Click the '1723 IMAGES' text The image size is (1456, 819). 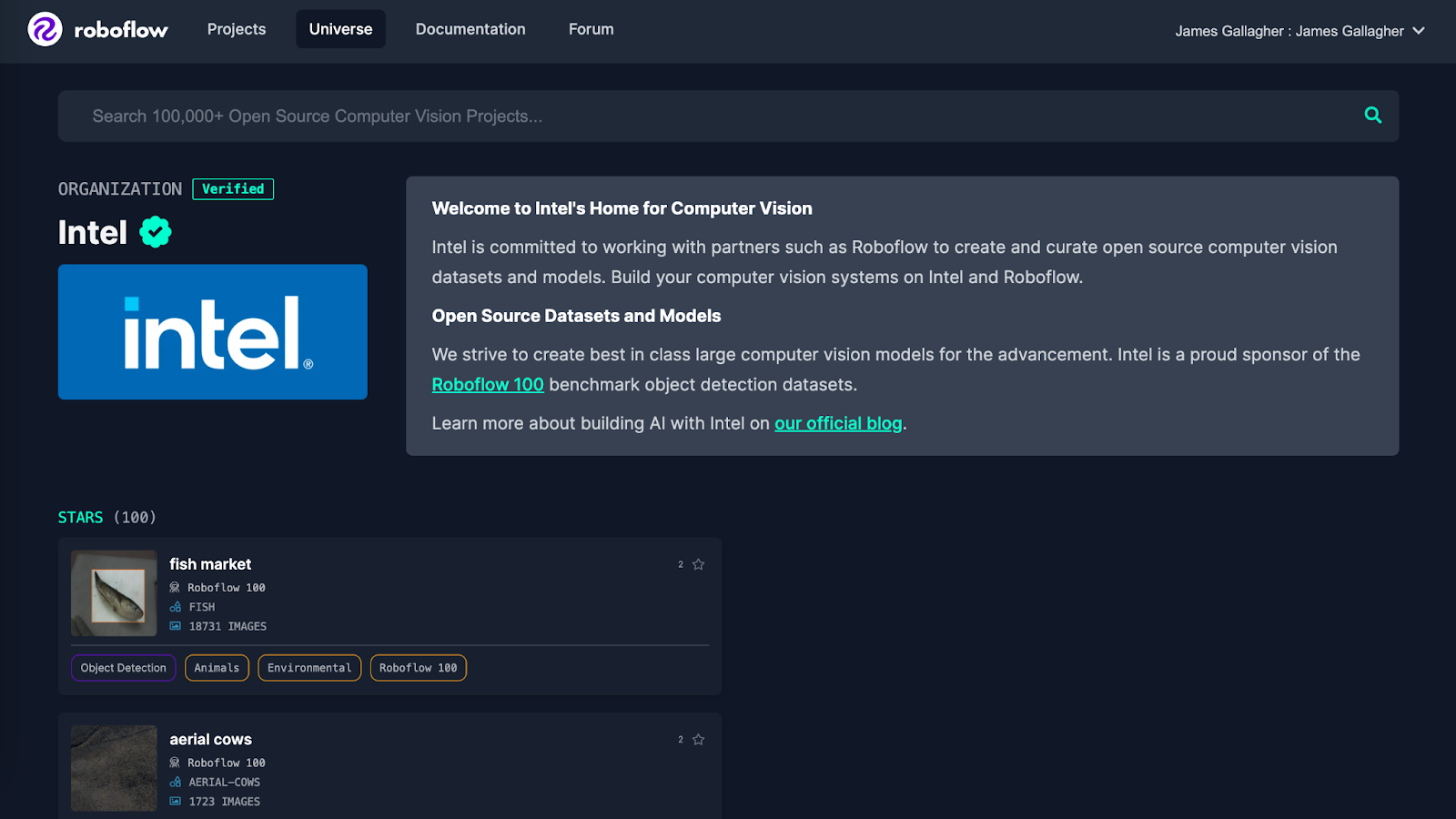pos(225,802)
